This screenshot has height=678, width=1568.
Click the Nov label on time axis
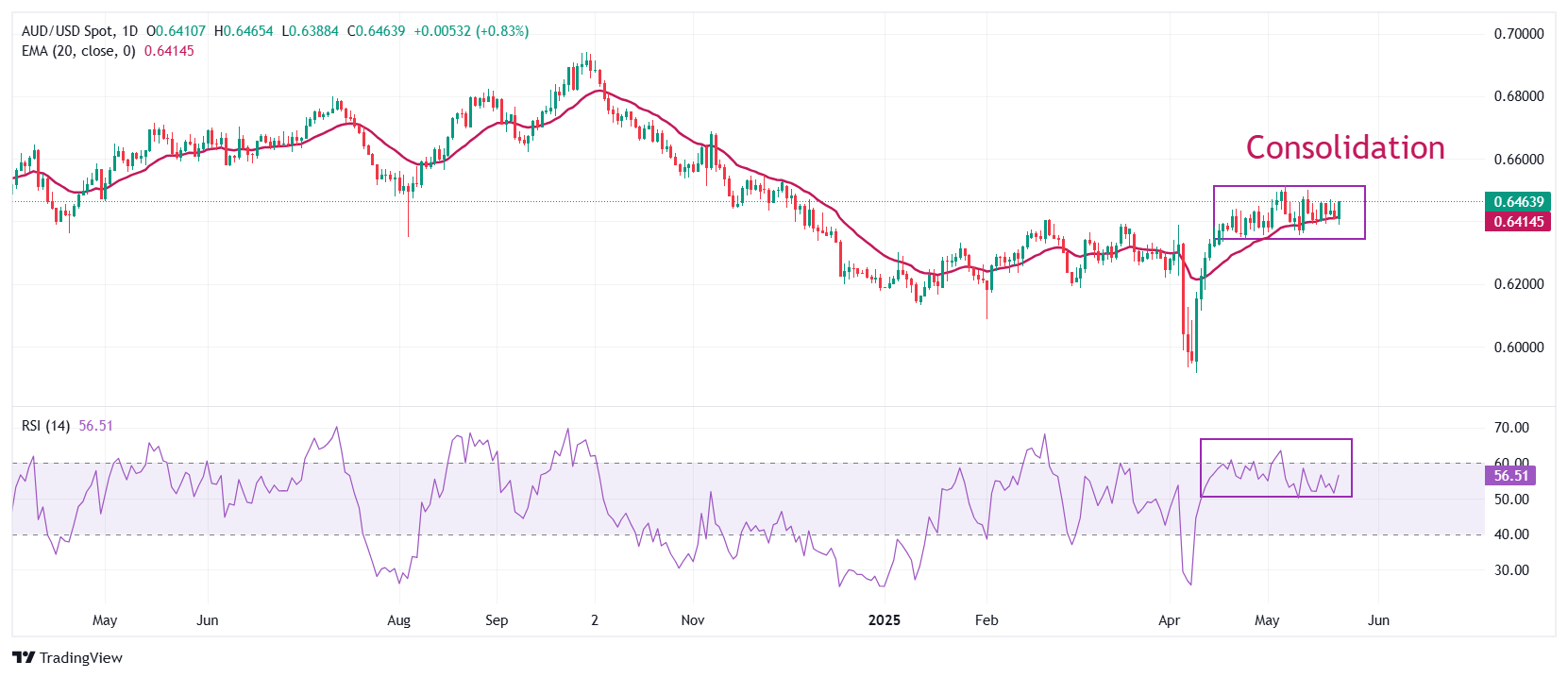pos(693,620)
